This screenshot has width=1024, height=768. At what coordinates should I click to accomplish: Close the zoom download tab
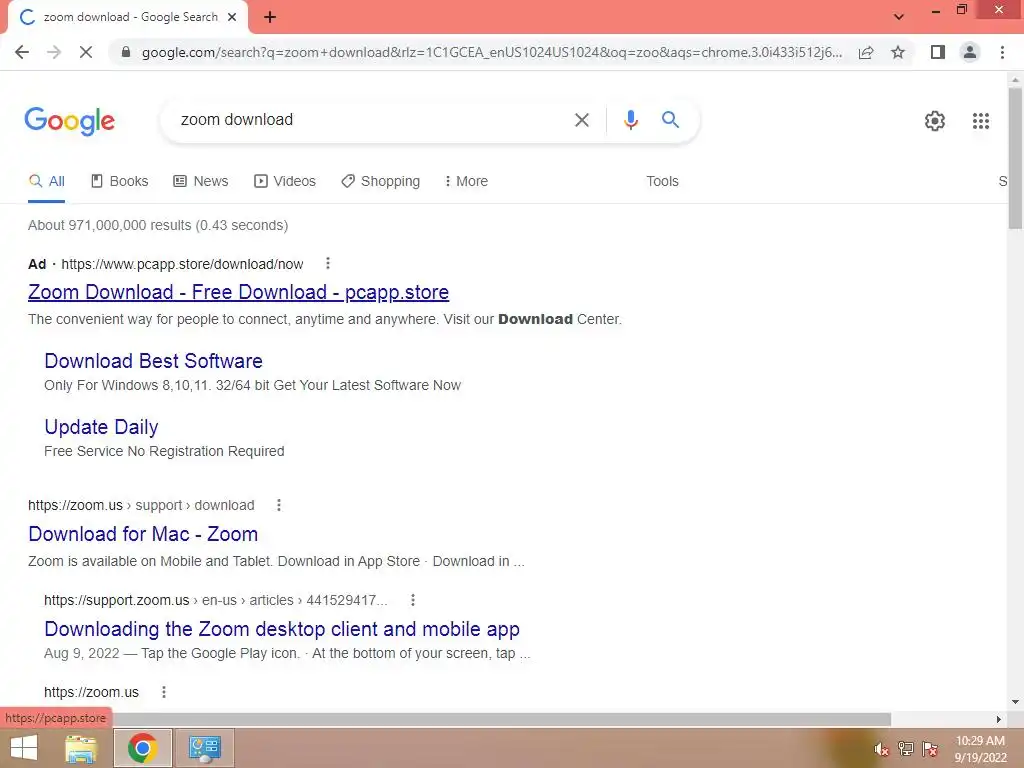point(232,17)
